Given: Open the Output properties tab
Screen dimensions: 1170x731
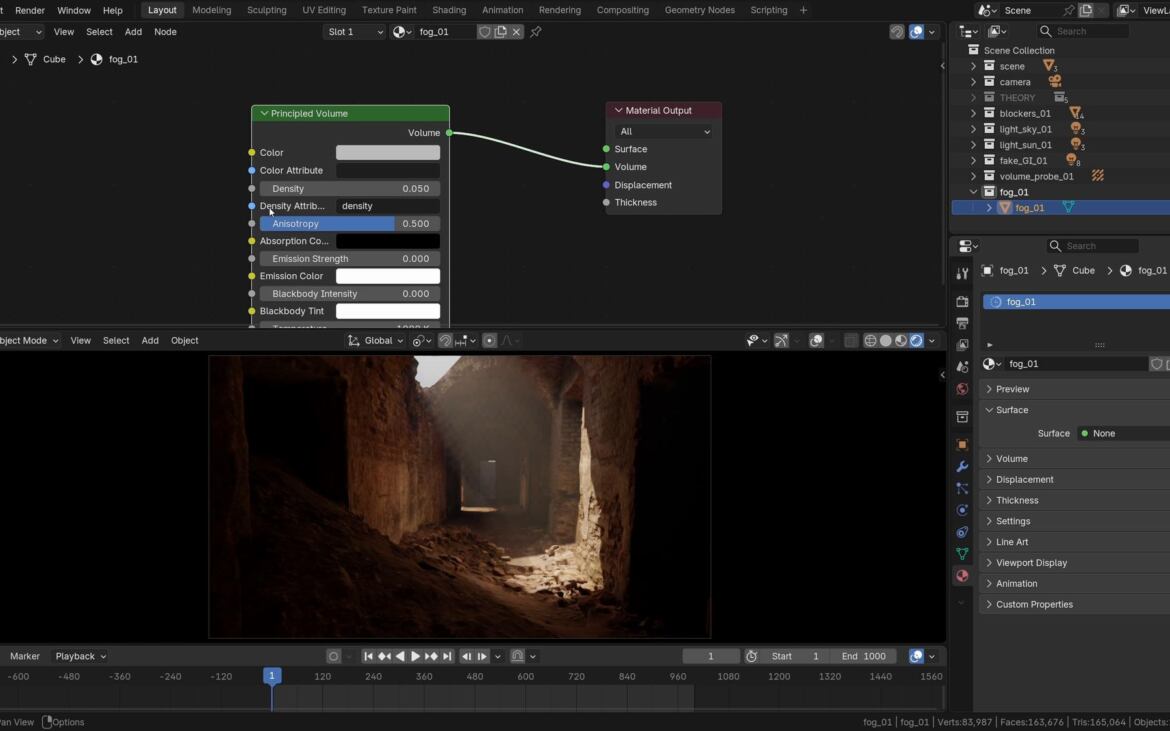Looking at the screenshot, I should [x=962, y=323].
